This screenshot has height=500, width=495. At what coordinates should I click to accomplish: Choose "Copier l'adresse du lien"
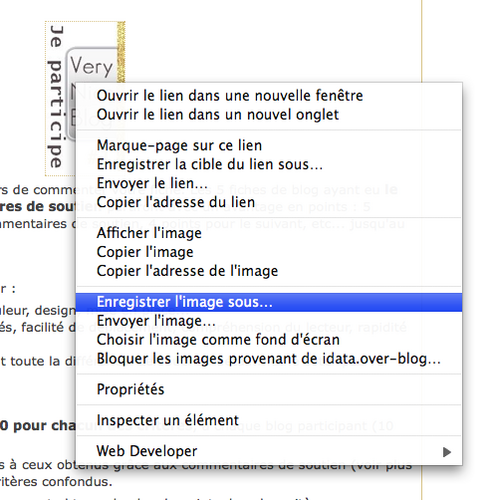[269, 202]
